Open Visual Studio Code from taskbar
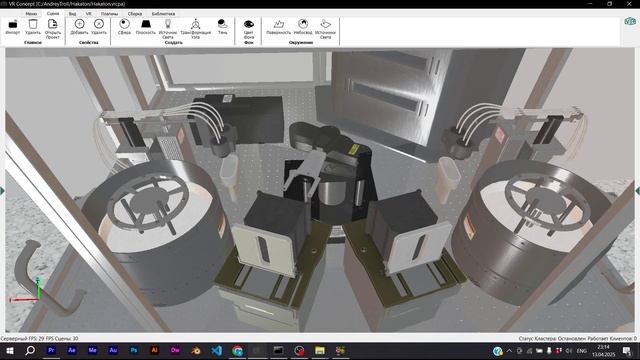Viewport: 640px width, 360px height. point(217,351)
